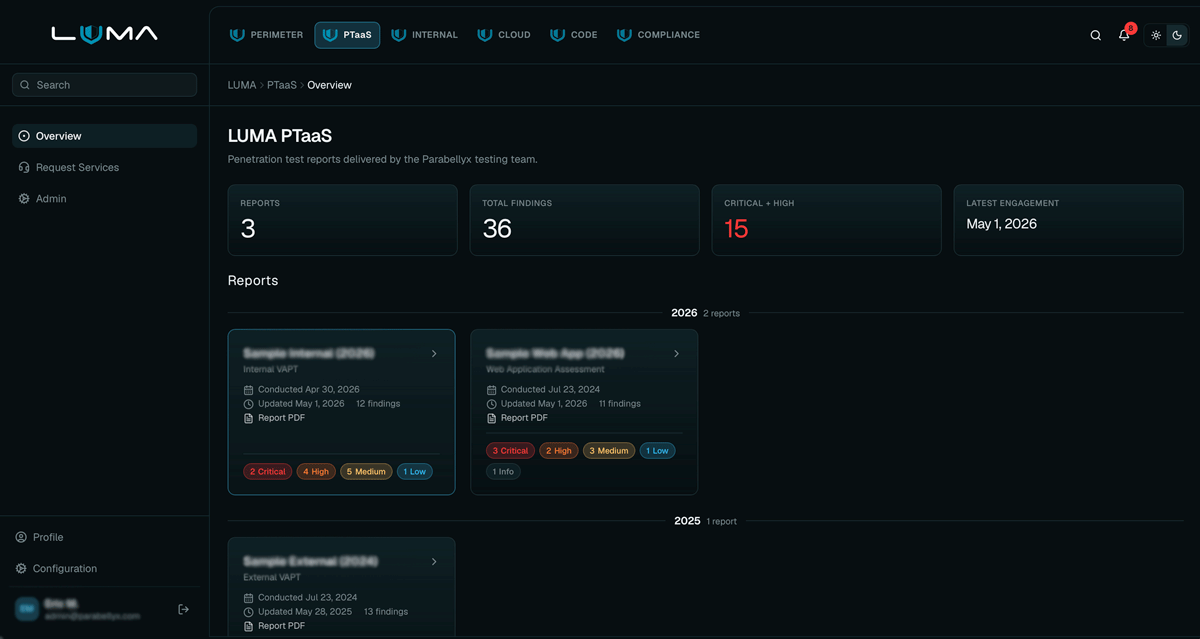
Task: Open Profile in the sidebar
Action: pyautogui.click(x=104, y=537)
